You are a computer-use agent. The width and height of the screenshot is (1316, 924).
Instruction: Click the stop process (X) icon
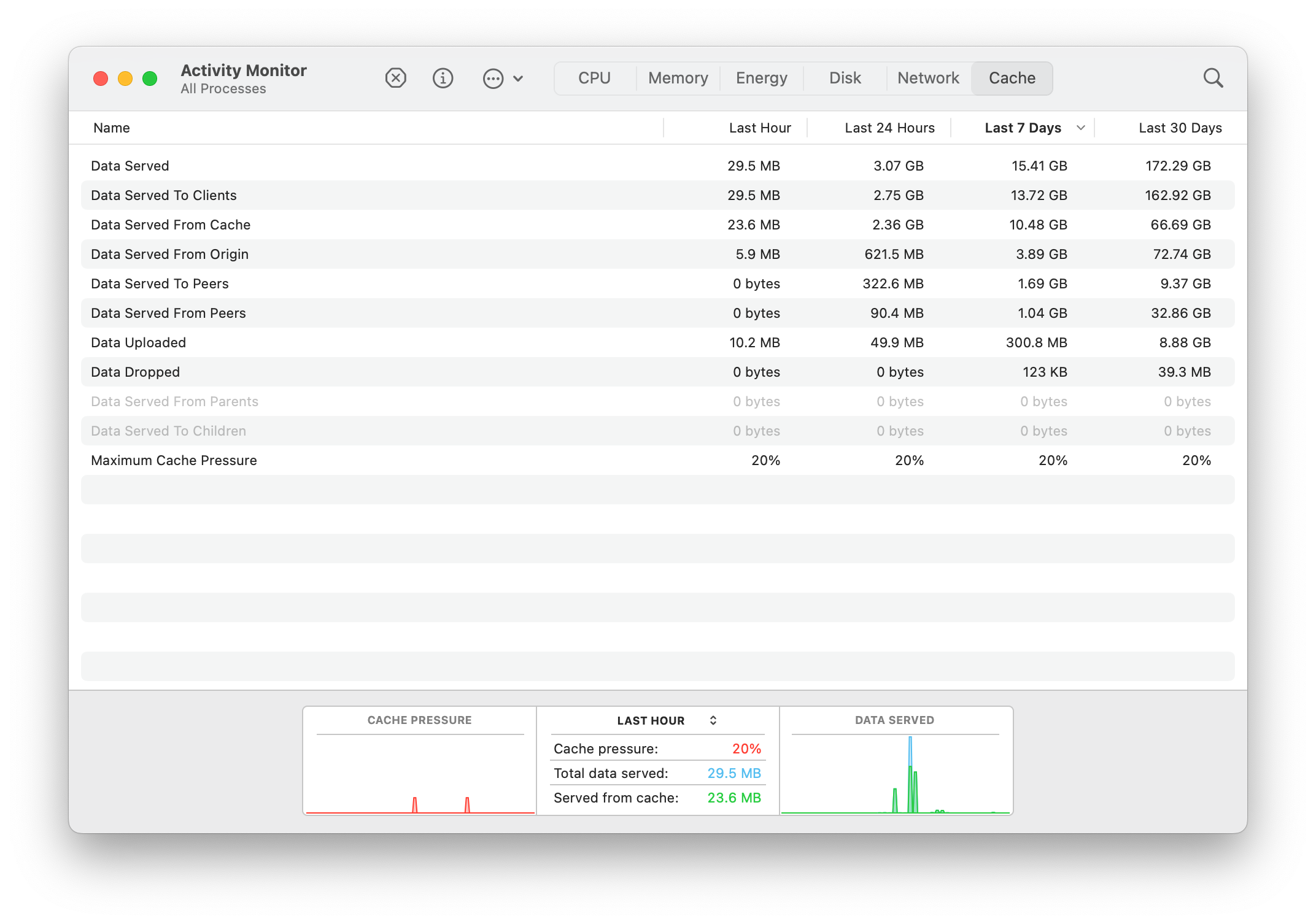(x=395, y=78)
